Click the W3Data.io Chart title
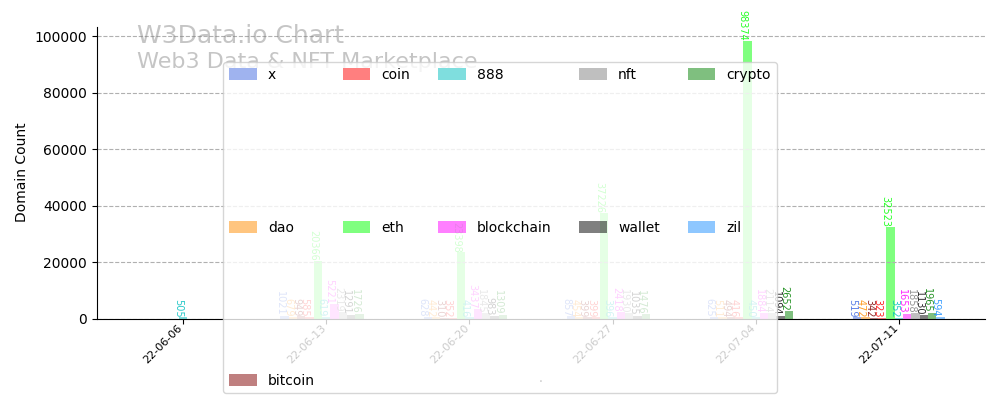The height and width of the screenshot is (400, 1000). pyautogui.click(x=240, y=36)
